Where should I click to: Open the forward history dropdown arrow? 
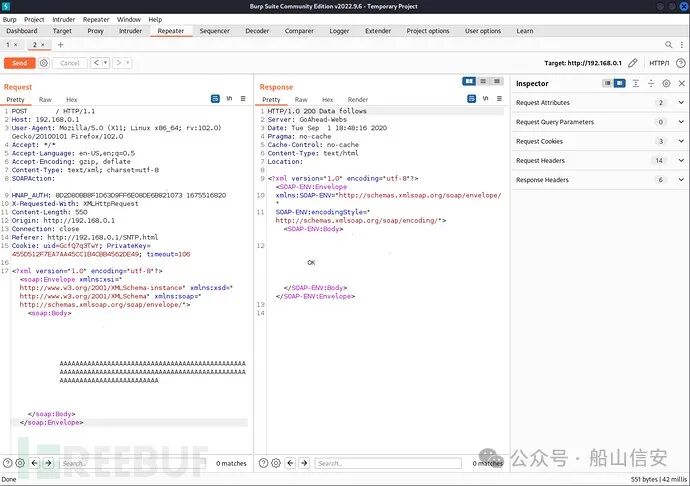128,63
